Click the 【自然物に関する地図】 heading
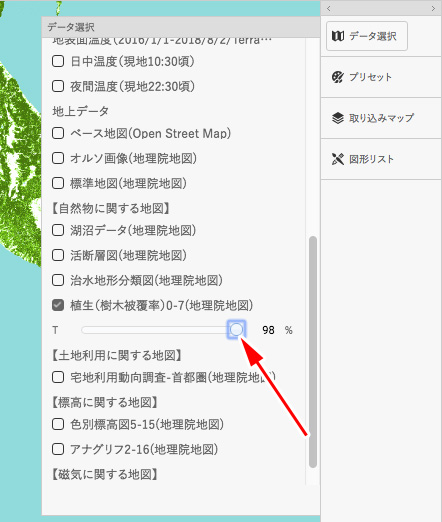This screenshot has height=522, width=442. click(110, 209)
